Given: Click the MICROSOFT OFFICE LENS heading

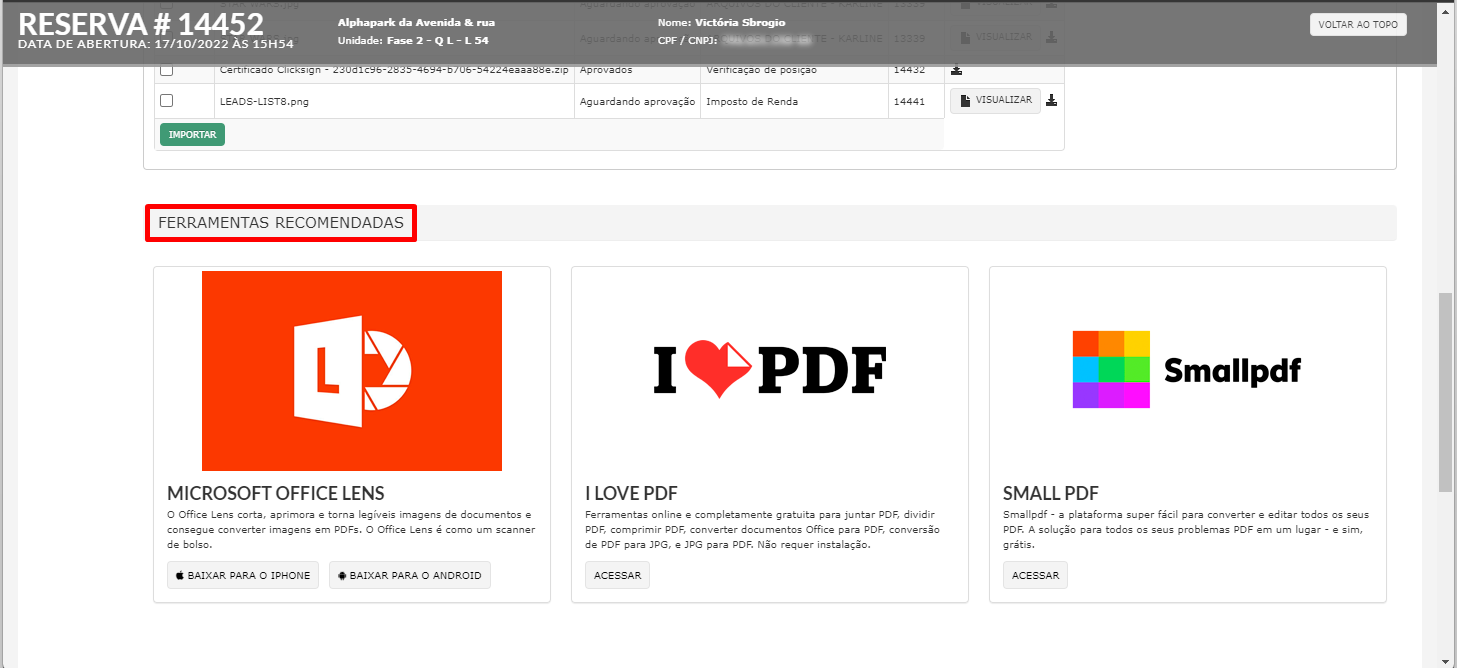Looking at the screenshot, I should [x=276, y=493].
